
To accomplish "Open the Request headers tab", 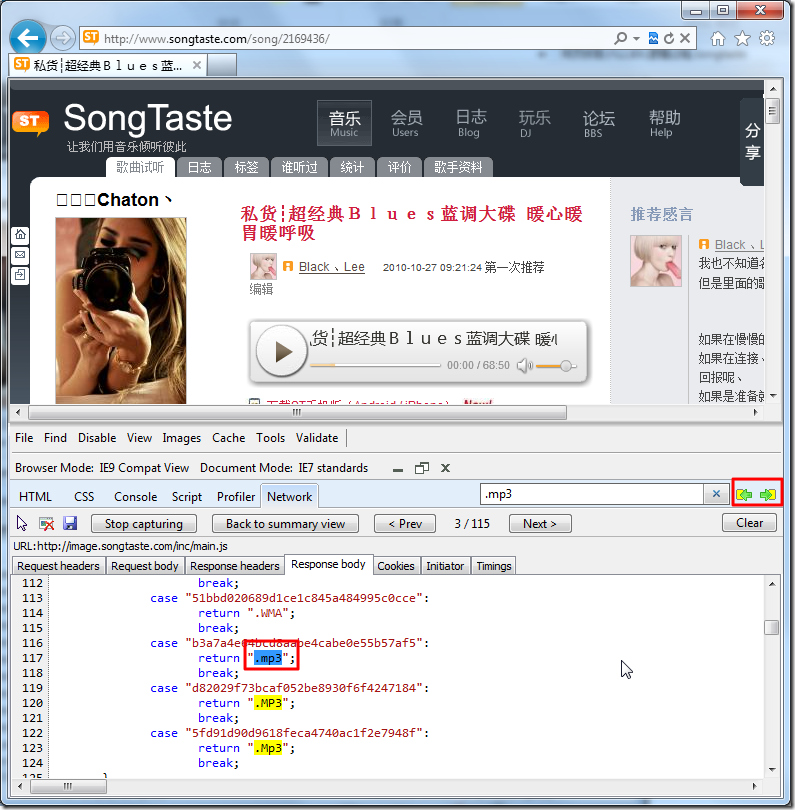I will click(58, 566).
